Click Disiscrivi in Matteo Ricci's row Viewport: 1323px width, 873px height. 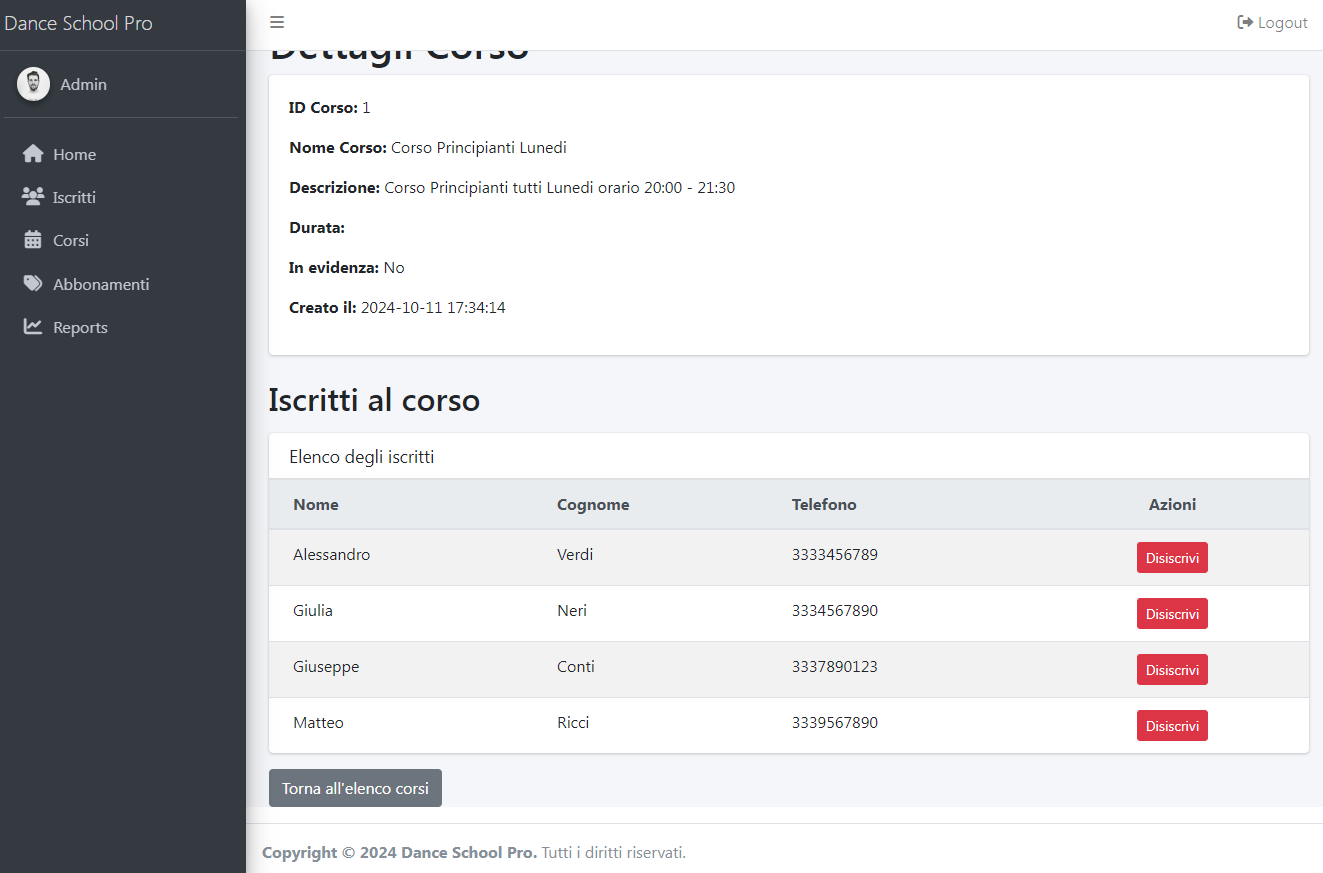point(1172,726)
